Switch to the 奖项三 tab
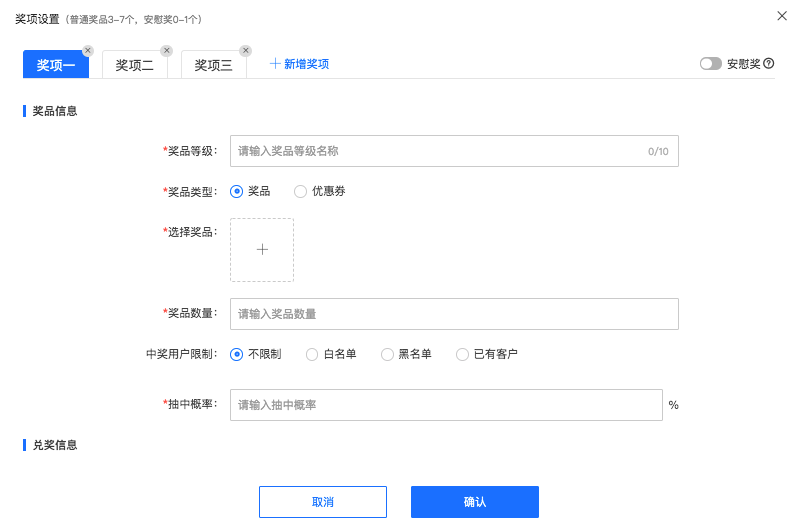 (x=214, y=64)
